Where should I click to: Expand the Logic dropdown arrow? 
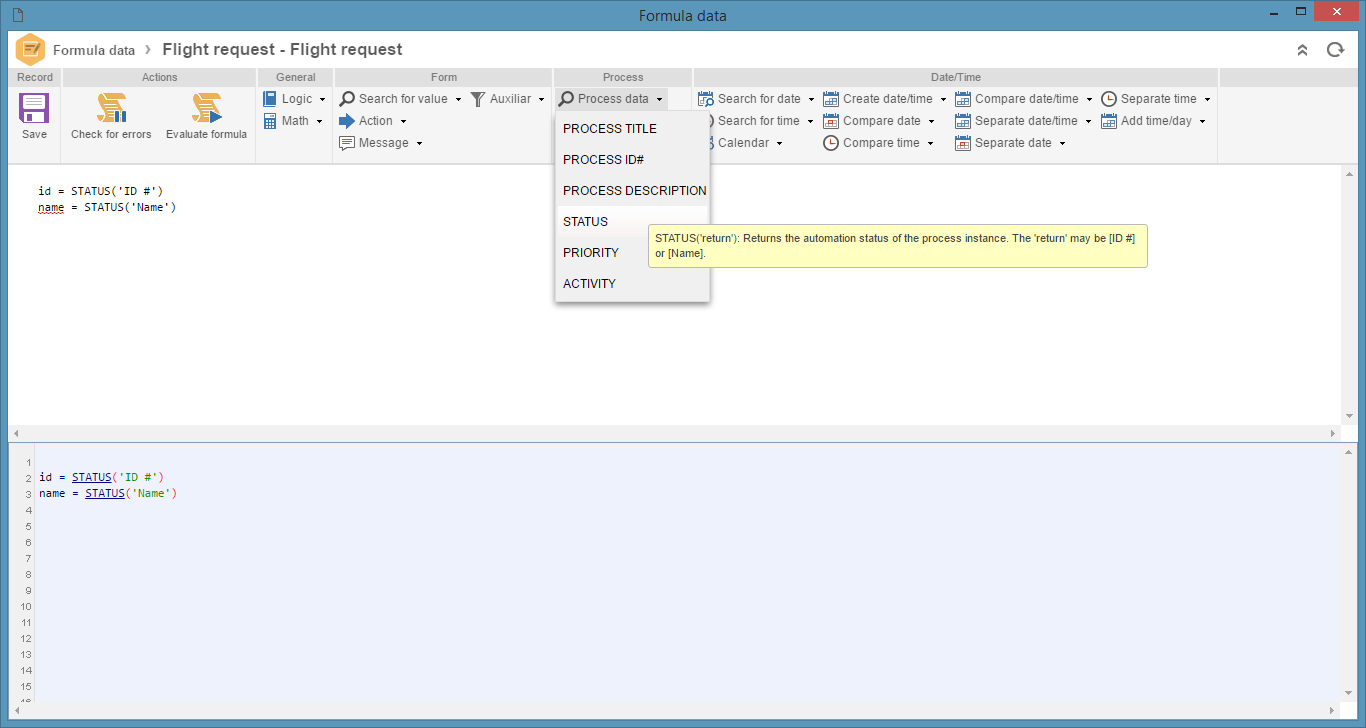coord(322,100)
